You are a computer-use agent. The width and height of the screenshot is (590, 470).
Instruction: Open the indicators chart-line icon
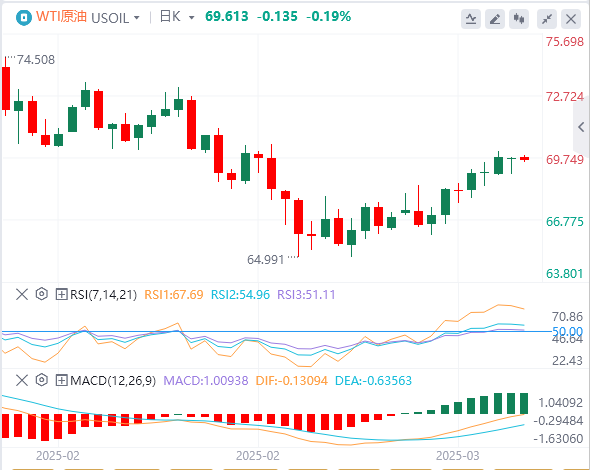coord(471,19)
